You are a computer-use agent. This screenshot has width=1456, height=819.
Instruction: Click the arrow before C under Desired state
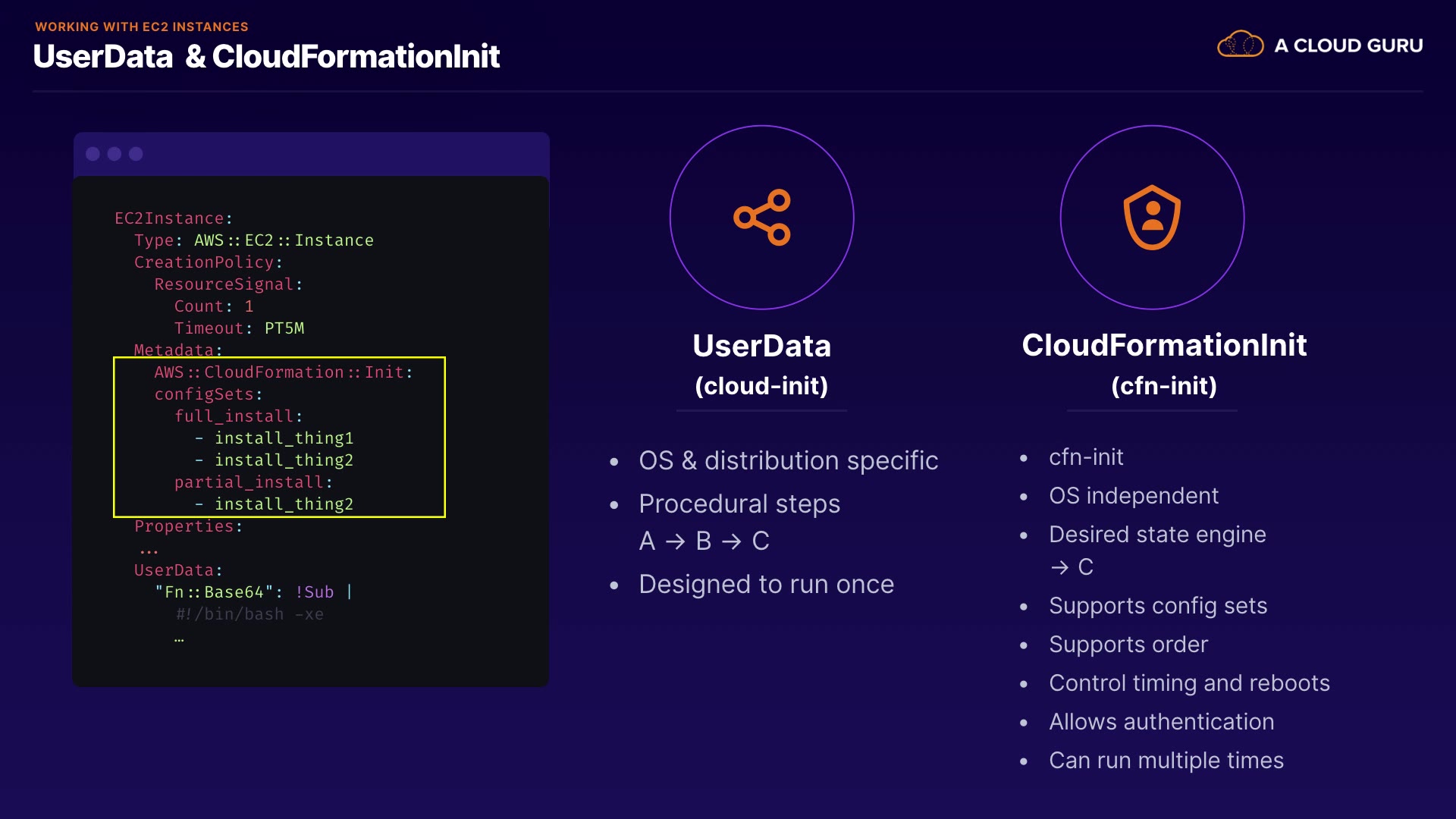pyautogui.click(x=1059, y=567)
